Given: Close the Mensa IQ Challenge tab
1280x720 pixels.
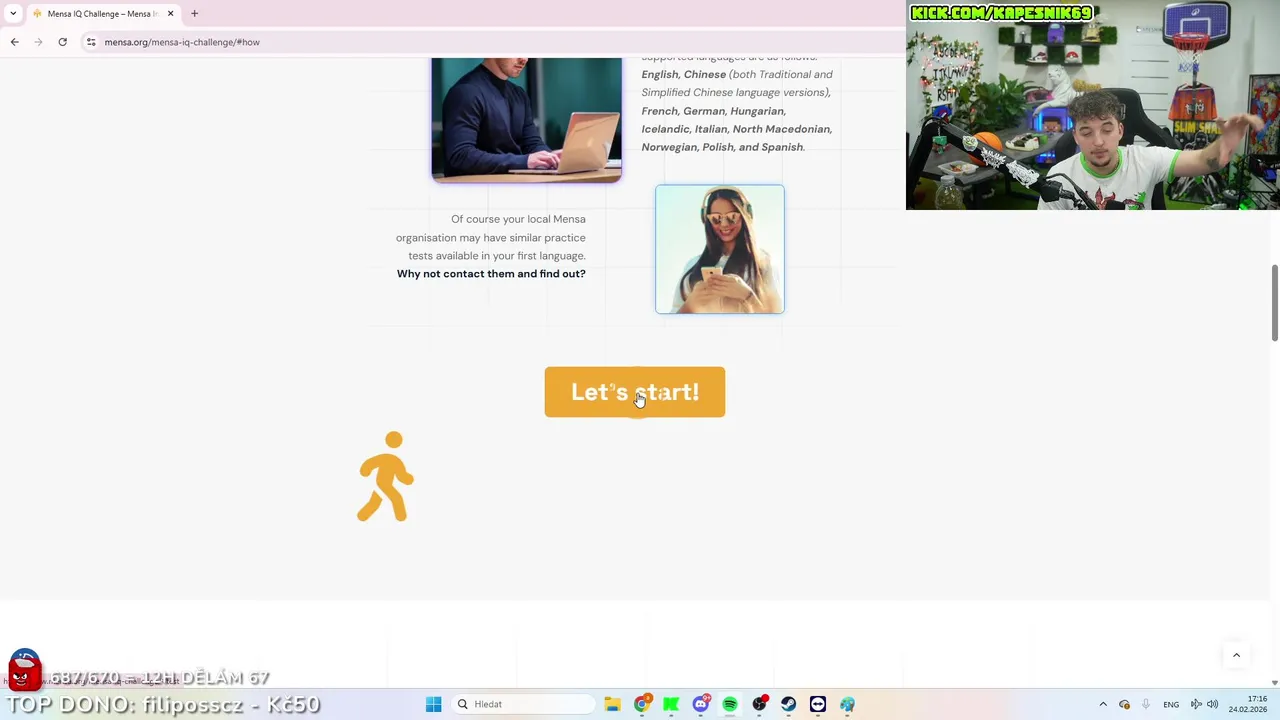Looking at the screenshot, I should [170, 14].
